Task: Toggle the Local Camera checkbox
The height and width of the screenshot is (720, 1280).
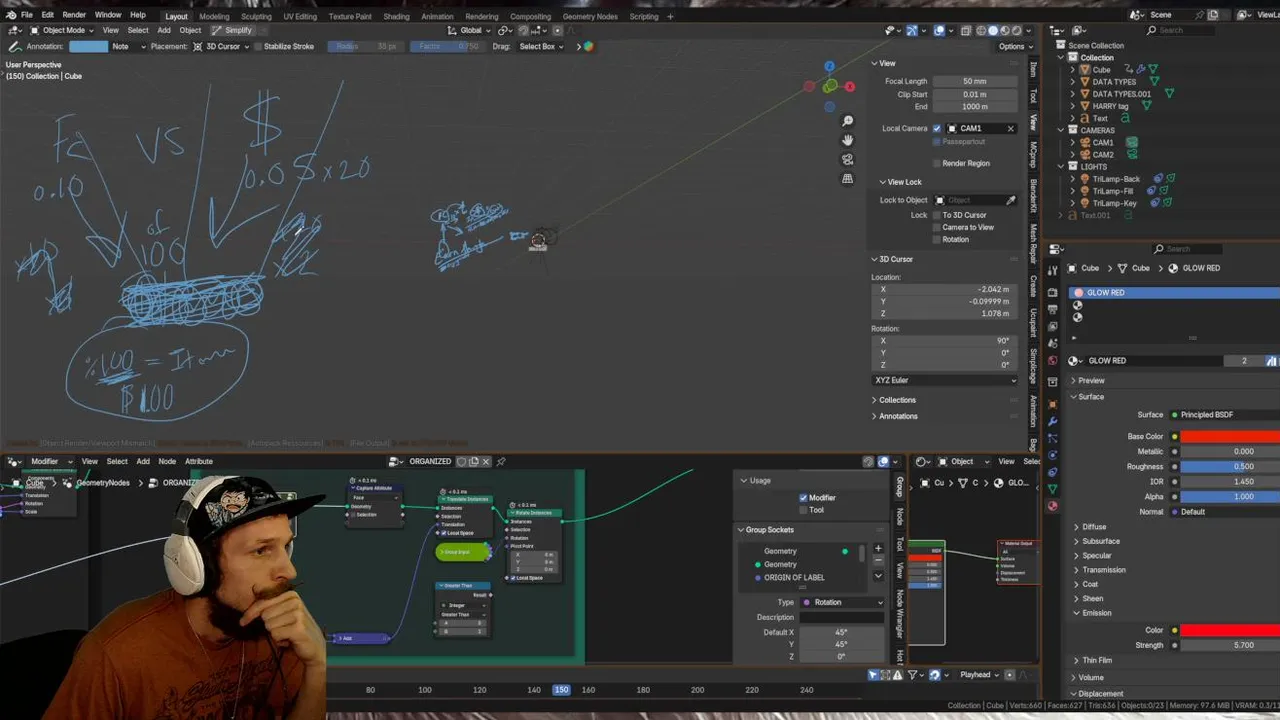Action: [937, 128]
